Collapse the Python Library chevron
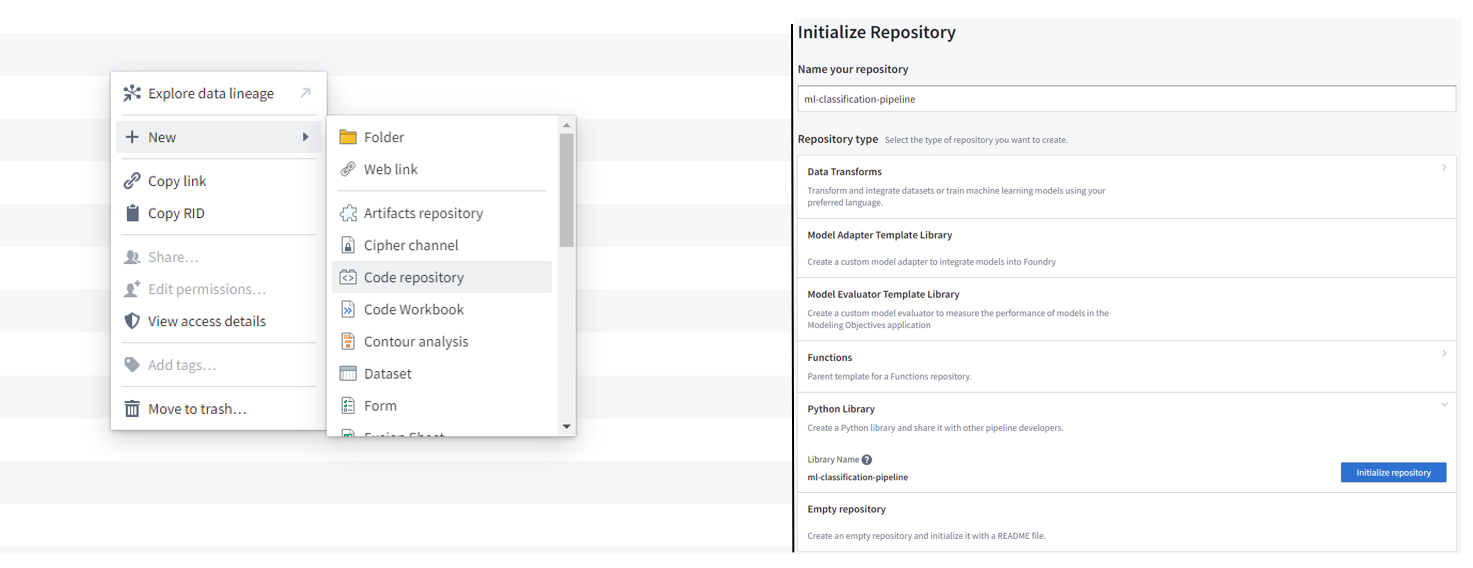This screenshot has width=1473, height=568. click(x=1444, y=405)
